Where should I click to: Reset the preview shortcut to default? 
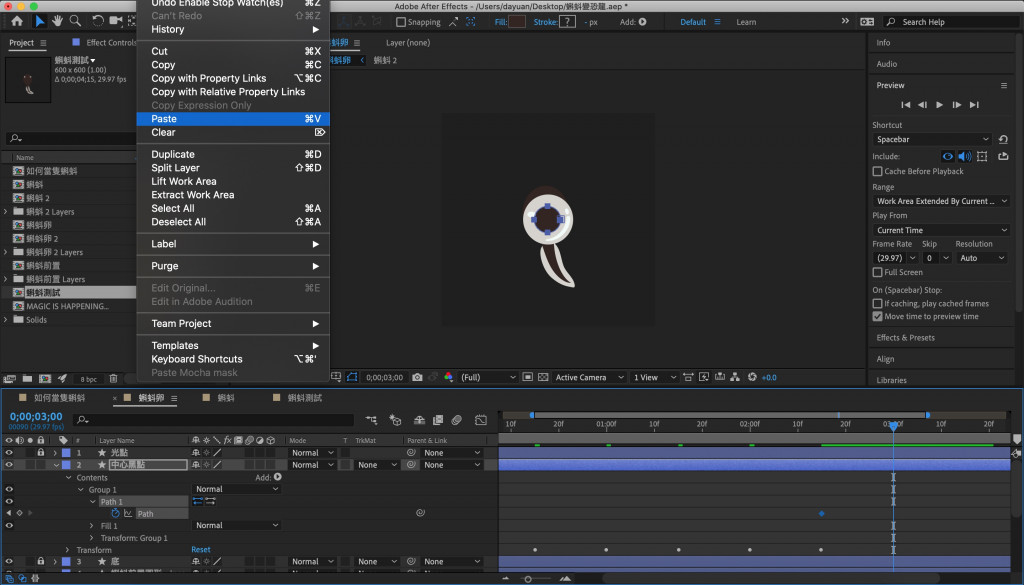tap(1003, 139)
